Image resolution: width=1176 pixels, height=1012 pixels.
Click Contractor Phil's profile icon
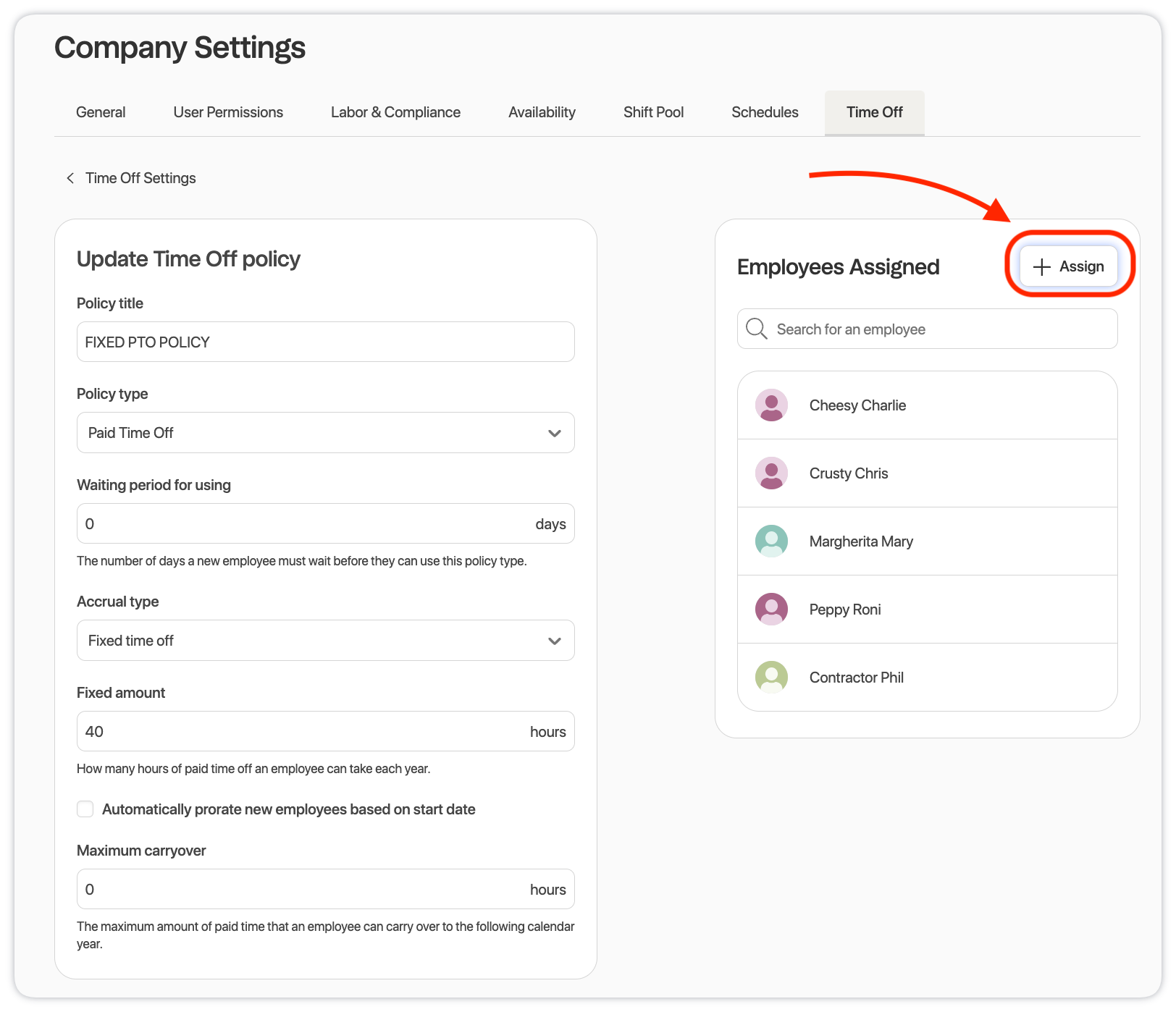[x=771, y=677]
